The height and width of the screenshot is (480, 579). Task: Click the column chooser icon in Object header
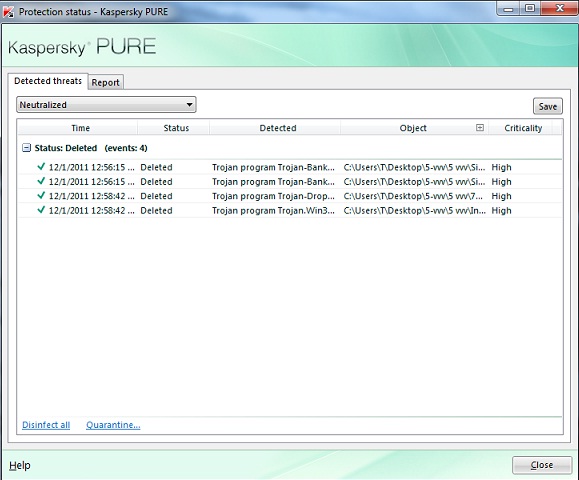coord(480,128)
